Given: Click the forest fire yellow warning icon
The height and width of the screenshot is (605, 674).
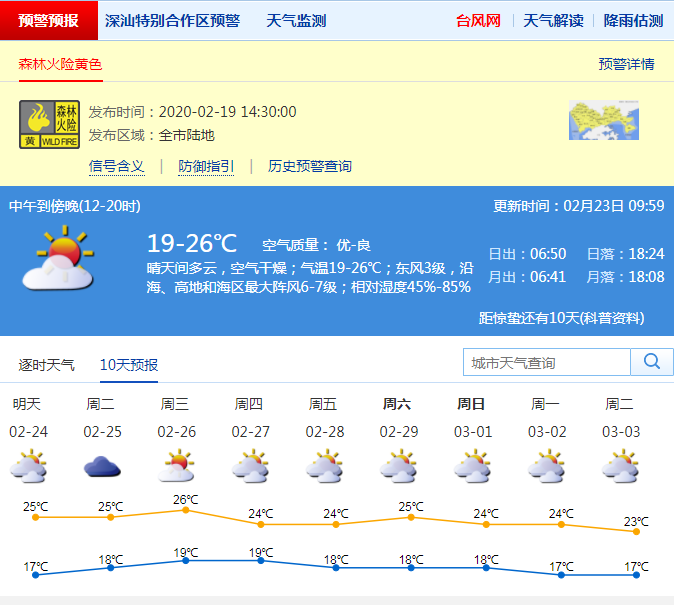Looking at the screenshot, I should click(x=49, y=124).
